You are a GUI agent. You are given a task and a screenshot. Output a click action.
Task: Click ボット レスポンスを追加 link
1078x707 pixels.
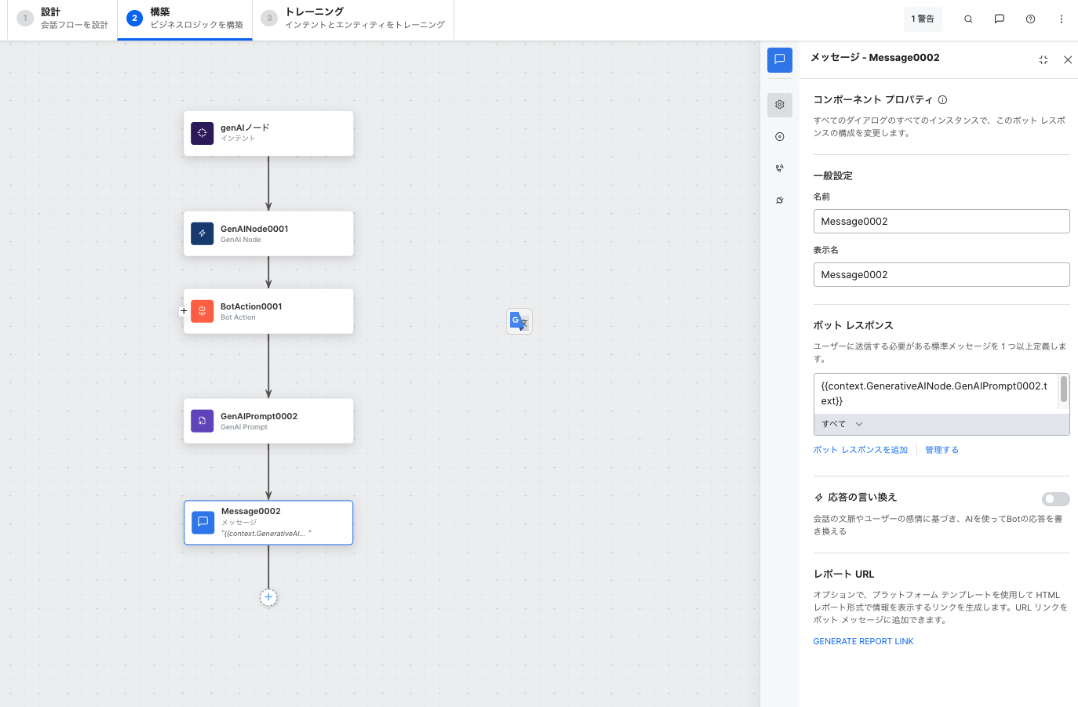coord(860,450)
